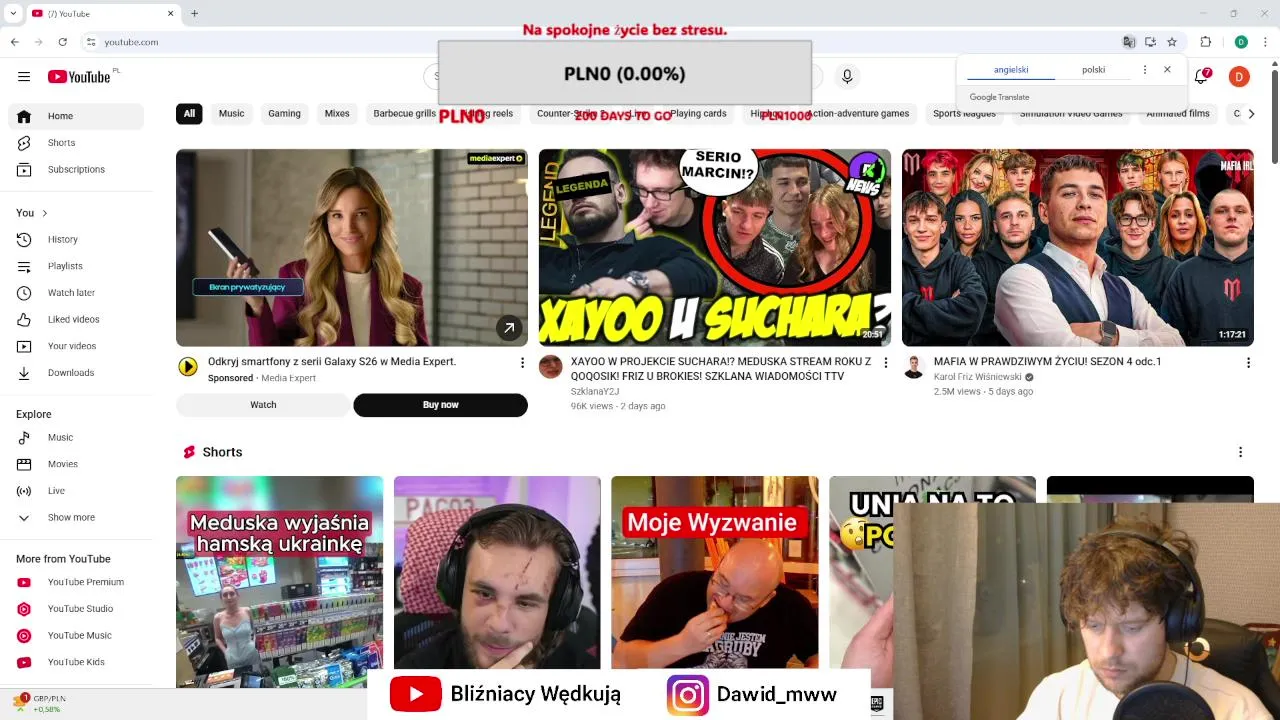Open the MAFIA season 4 thumbnail
Viewport: 1280px width, 720px height.
(1077, 247)
